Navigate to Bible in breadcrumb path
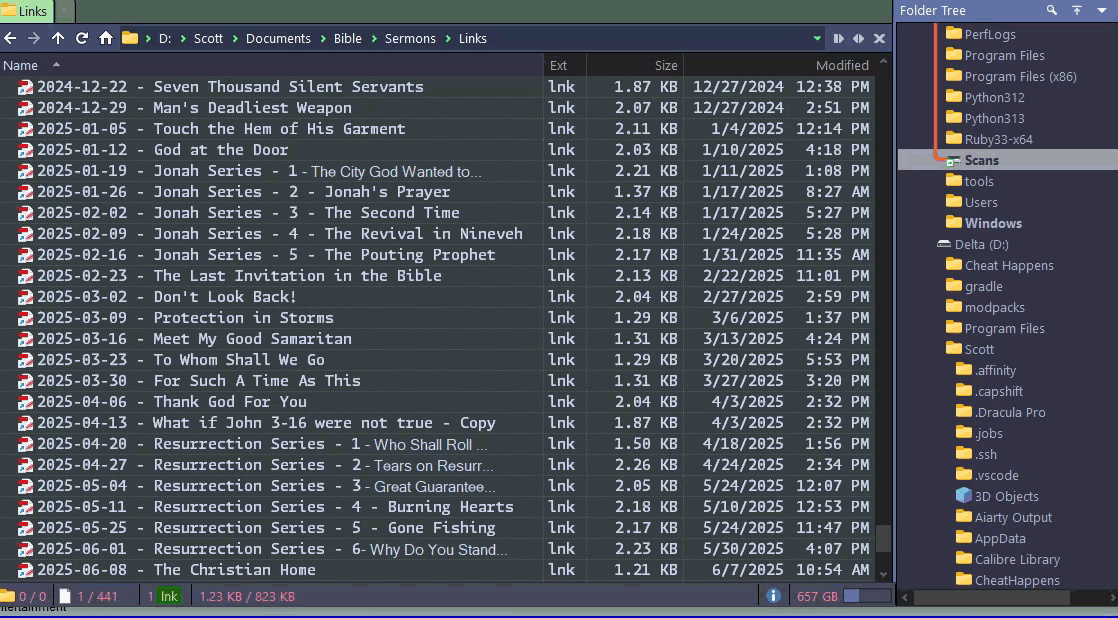Viewport: 1118px width, 618px height. click(348, 38)
